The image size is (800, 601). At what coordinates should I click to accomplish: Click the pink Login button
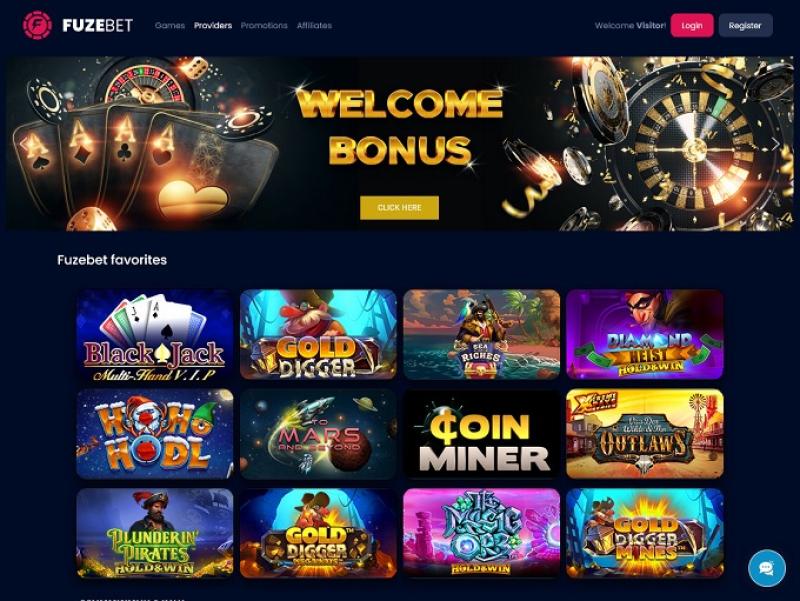pyautogui.click(x=692, y=26)
